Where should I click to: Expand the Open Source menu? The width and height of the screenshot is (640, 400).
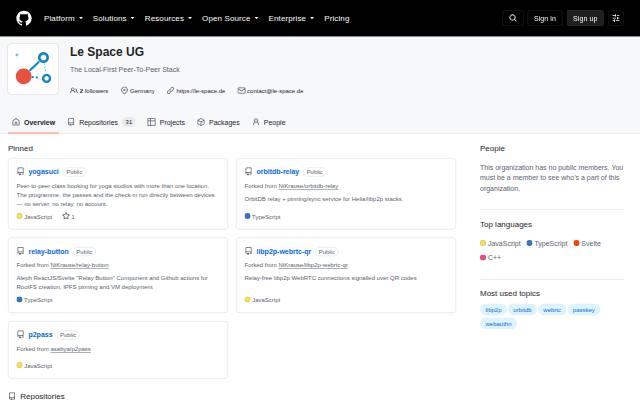[x=230, y=18]
